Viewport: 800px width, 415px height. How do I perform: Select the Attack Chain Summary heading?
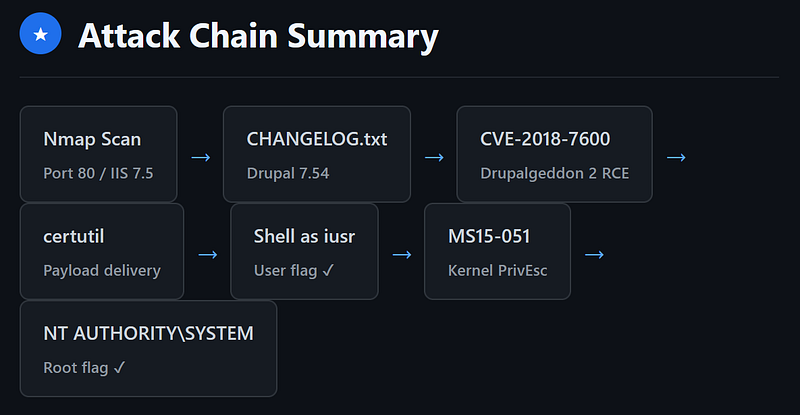258,37
